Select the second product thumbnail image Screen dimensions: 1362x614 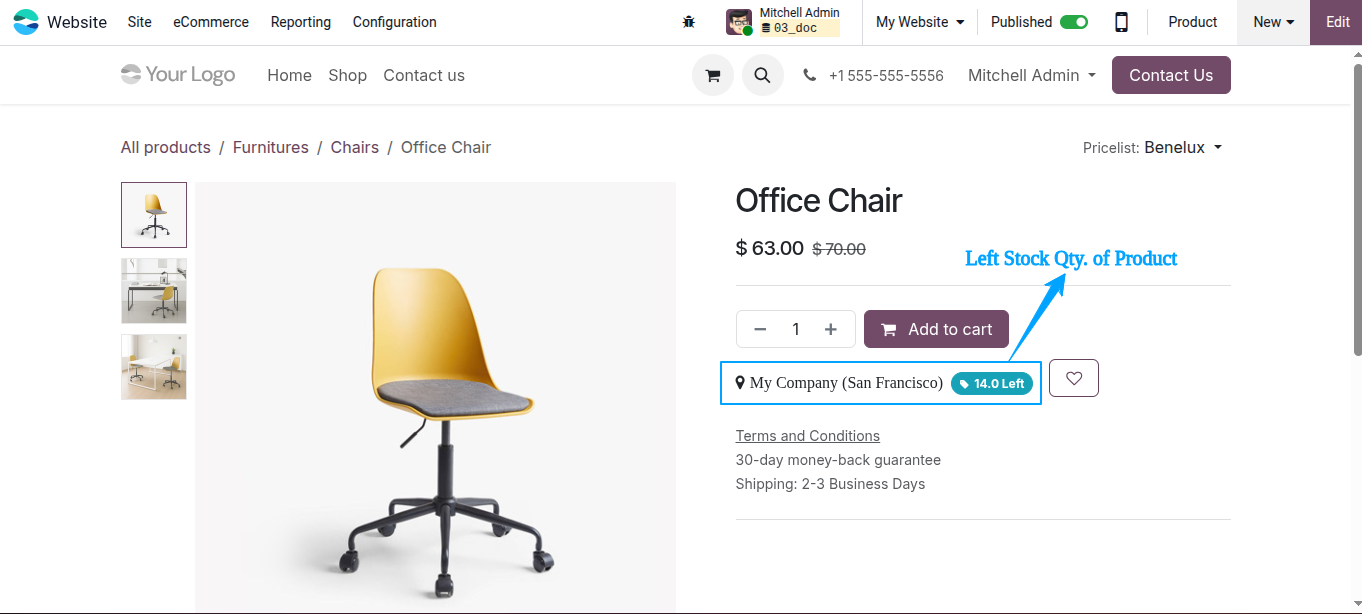(154, 291)
